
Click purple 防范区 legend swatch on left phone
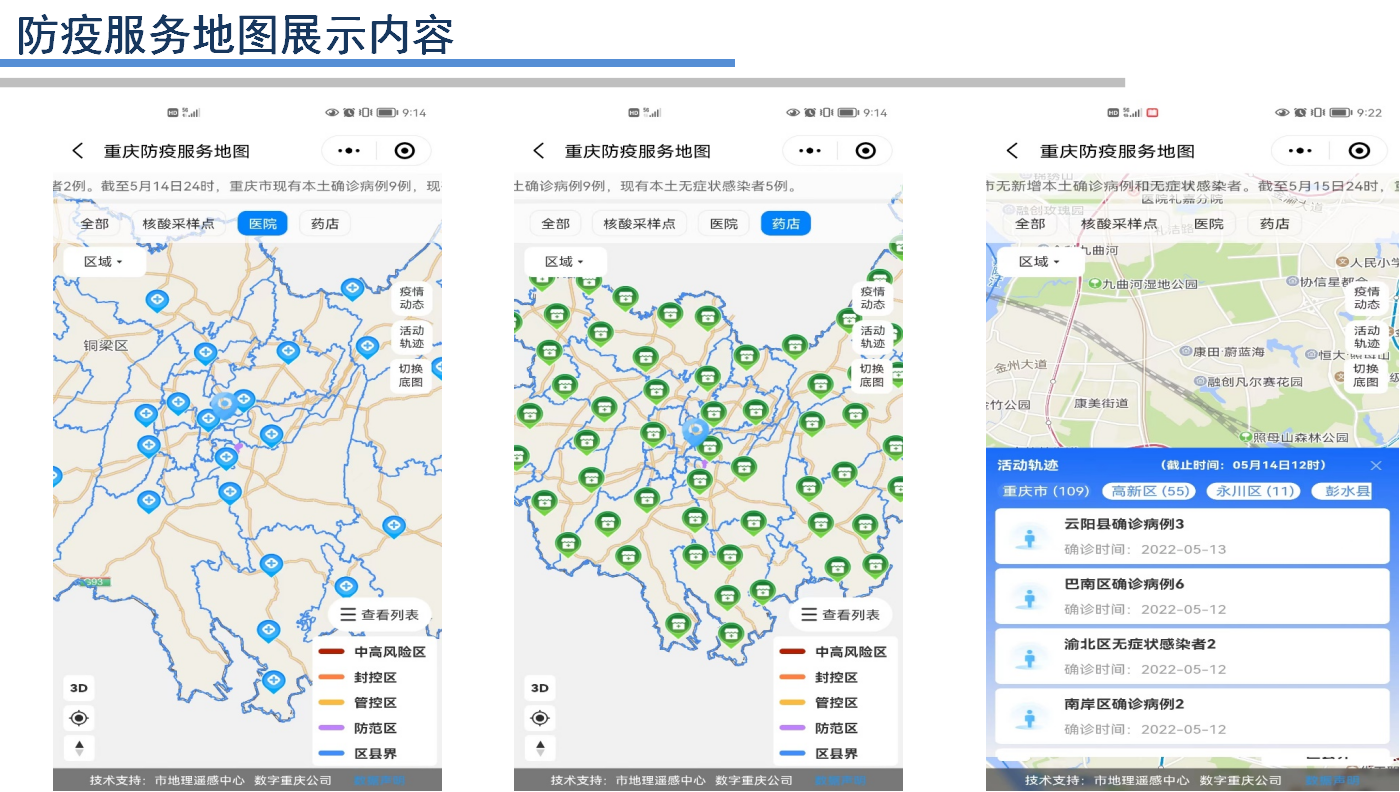pyautogui.click(x=331, y=728)
